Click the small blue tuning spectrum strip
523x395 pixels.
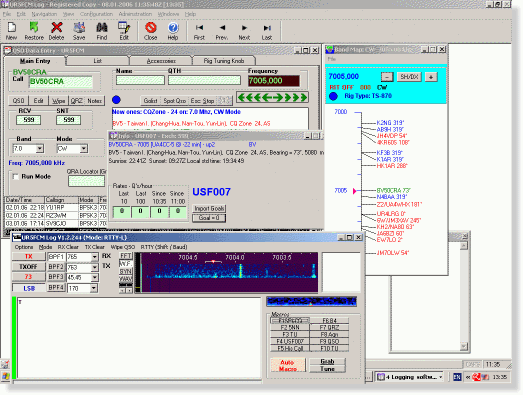pyautogui.click(x=312, y=301)
